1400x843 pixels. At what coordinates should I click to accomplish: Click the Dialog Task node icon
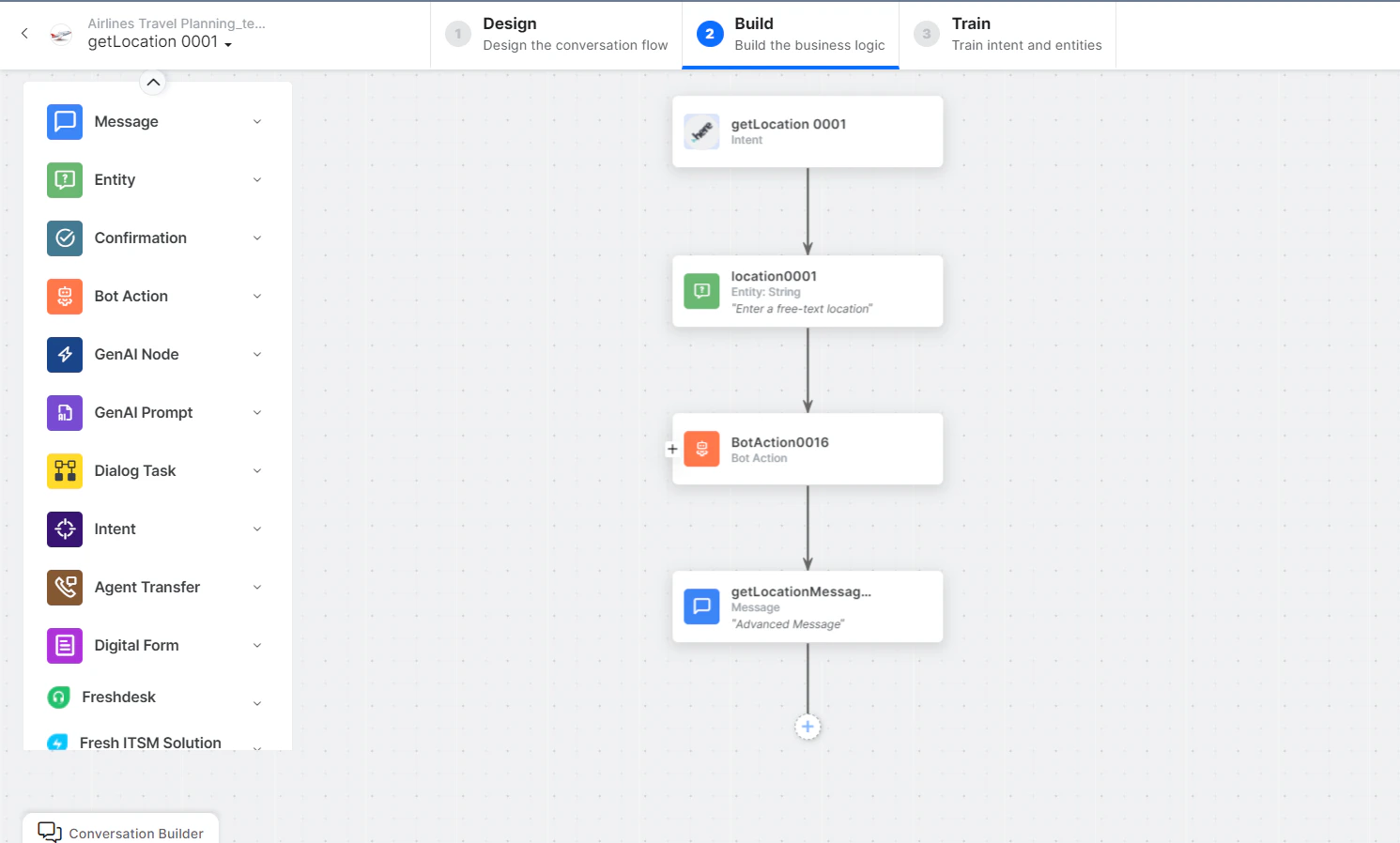[x=64, y=470]
